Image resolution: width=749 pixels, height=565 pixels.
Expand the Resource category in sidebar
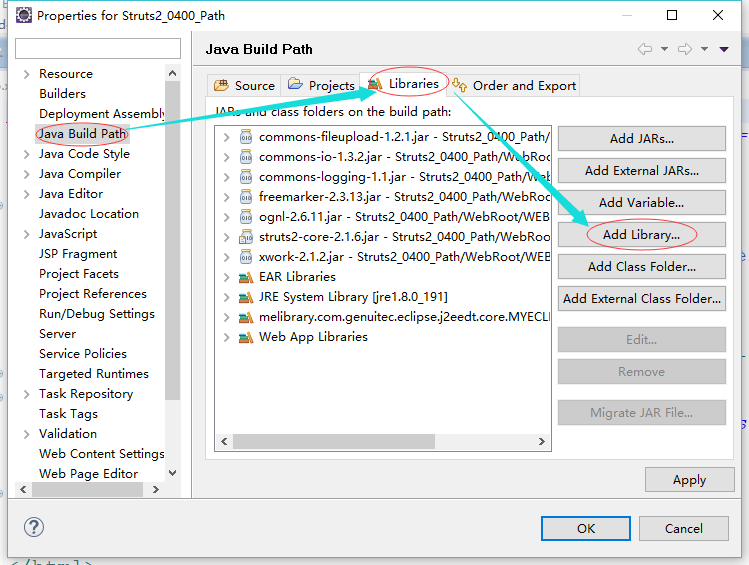click(x=27, y=74)
